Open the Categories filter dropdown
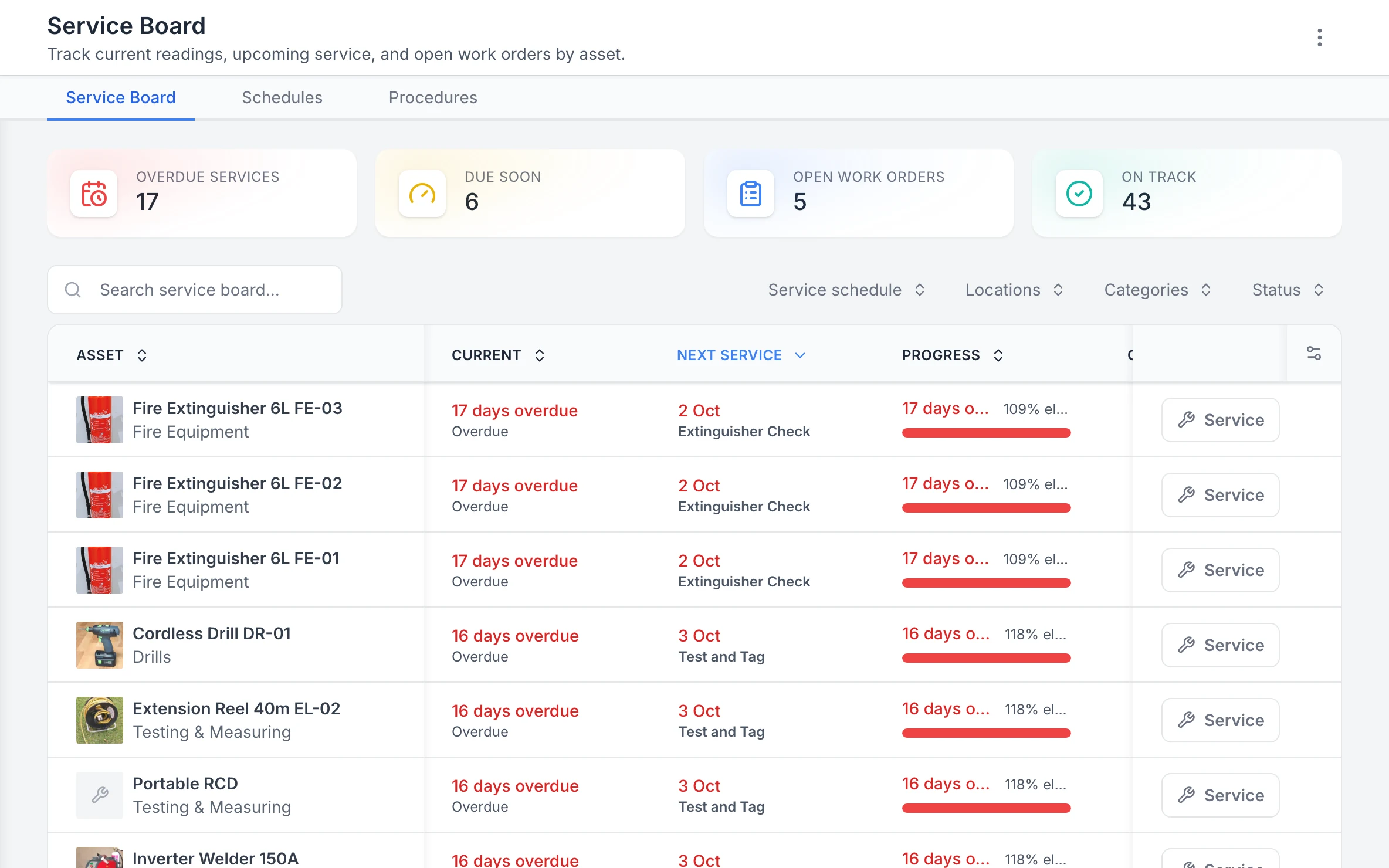The image size is (1389, 868). pyautogui.click(x=1157, y=290)
